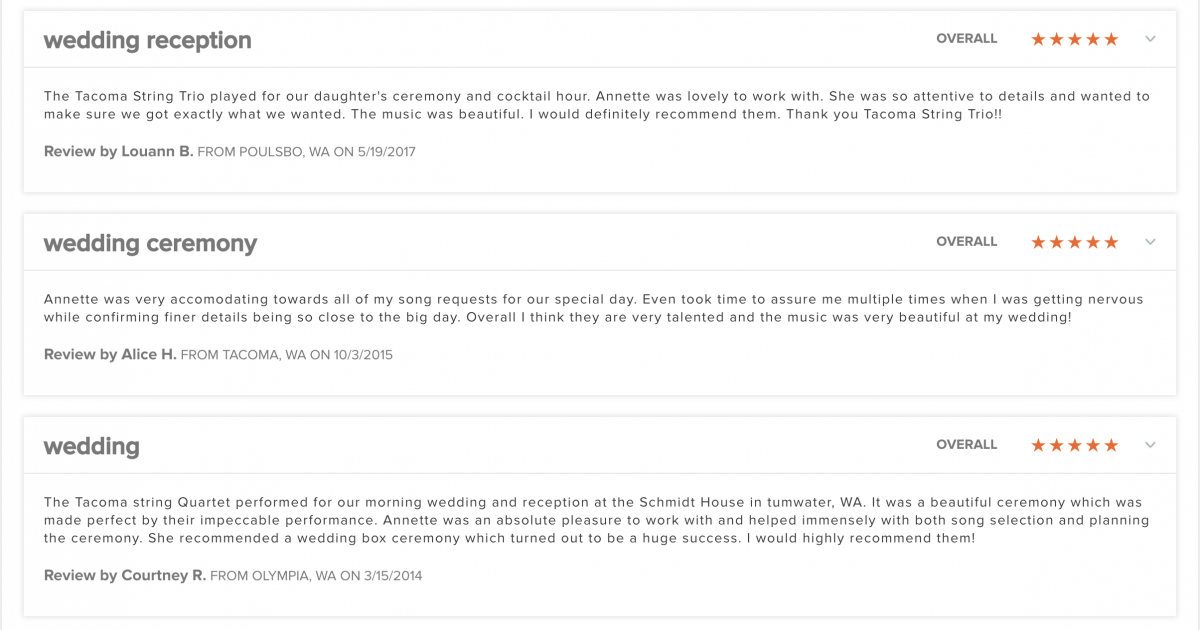Select the "wedding reception" review title
The height and width of the screenshot is (630, 1200).
tap(147, 40)
